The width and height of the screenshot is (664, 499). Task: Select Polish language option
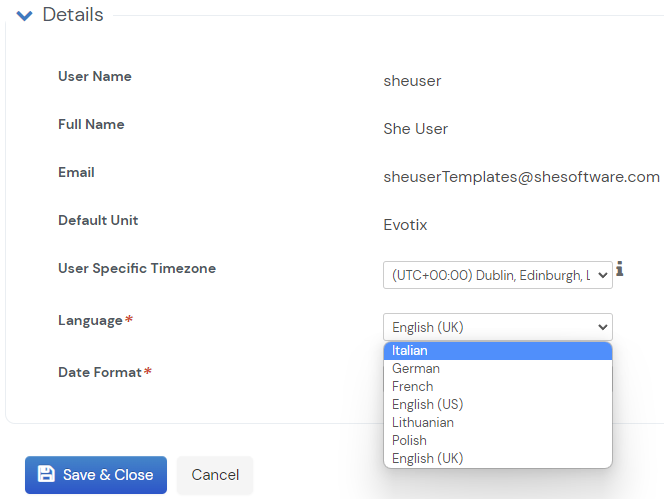pos(497,441)
